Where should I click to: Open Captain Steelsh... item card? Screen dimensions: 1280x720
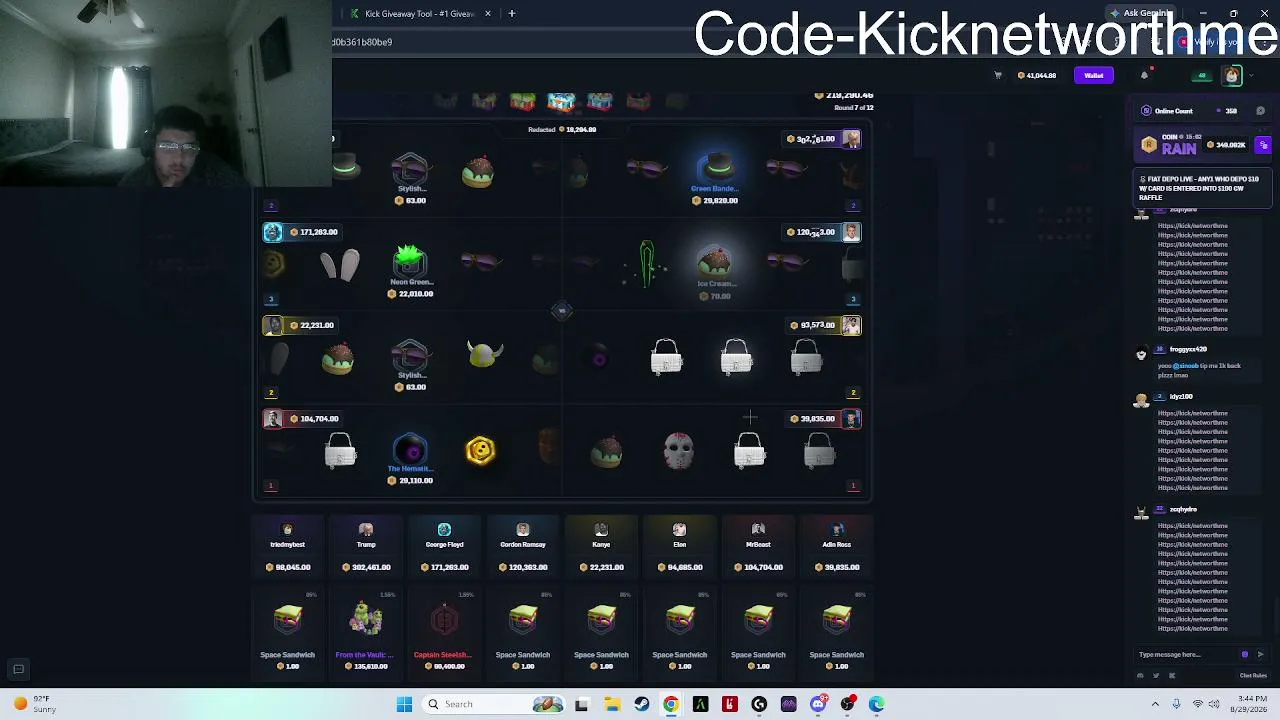pyautogui.click(x=444, y=632)
